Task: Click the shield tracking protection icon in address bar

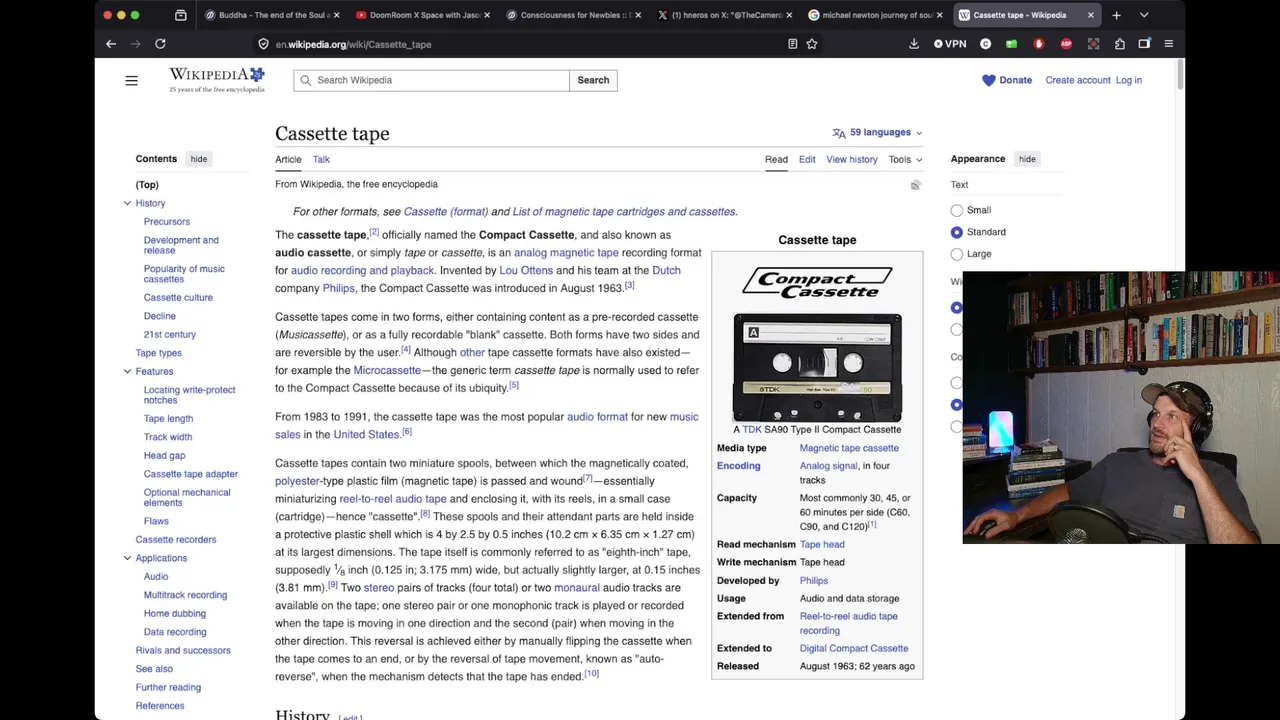Action: [x=263, y=44]
